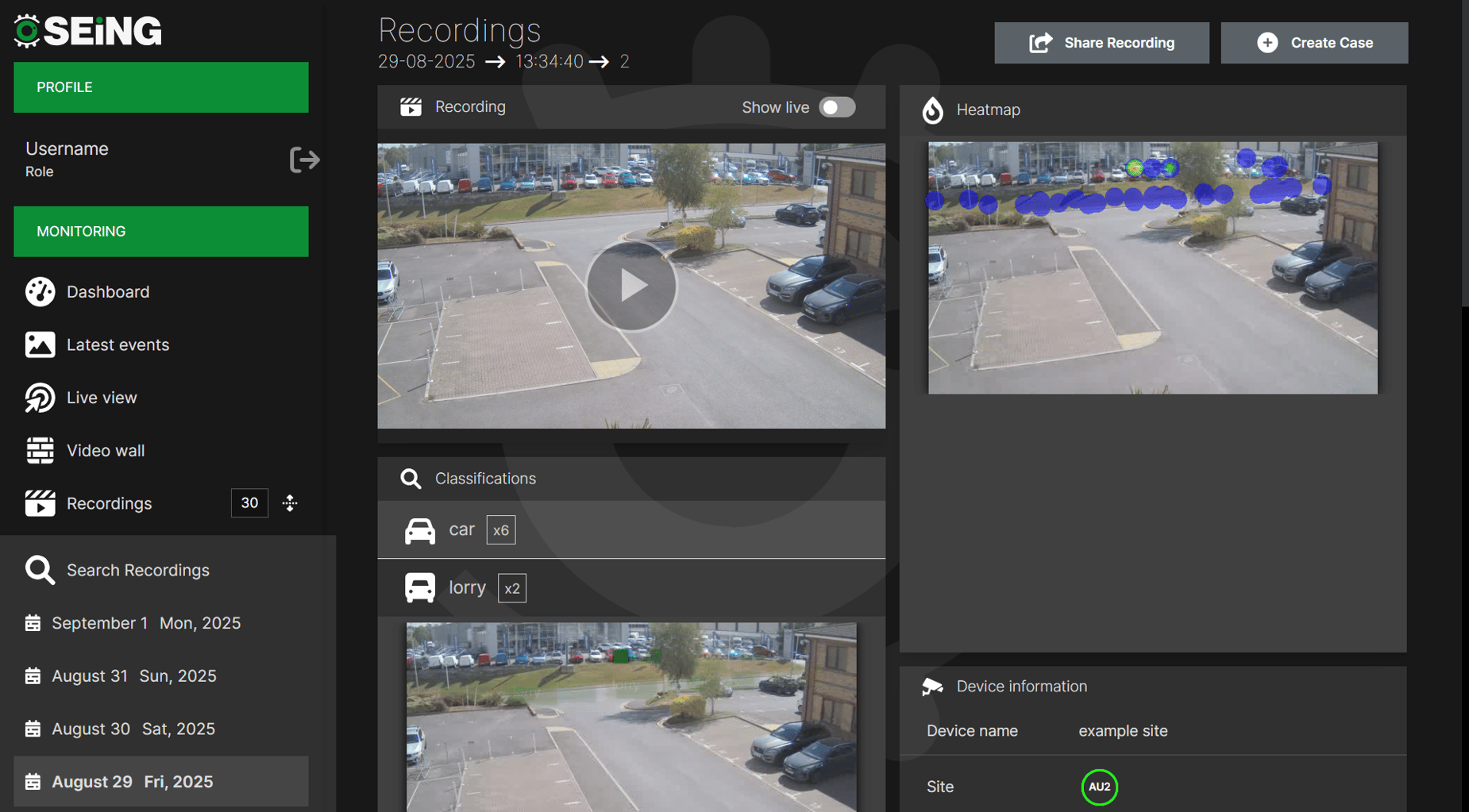Select the Dashboard speedometer icon
This screenshot has height=812, width=1469.
[40, 291]
